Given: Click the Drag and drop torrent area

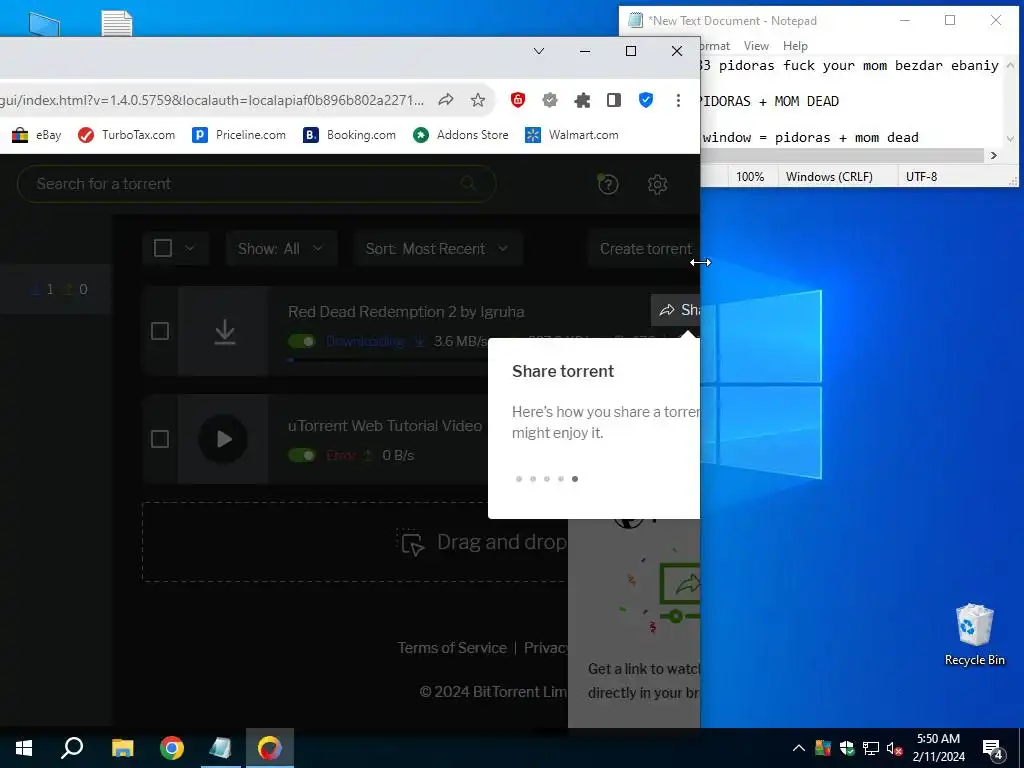Looking at the screenshot, I should [x=355, y=542].
